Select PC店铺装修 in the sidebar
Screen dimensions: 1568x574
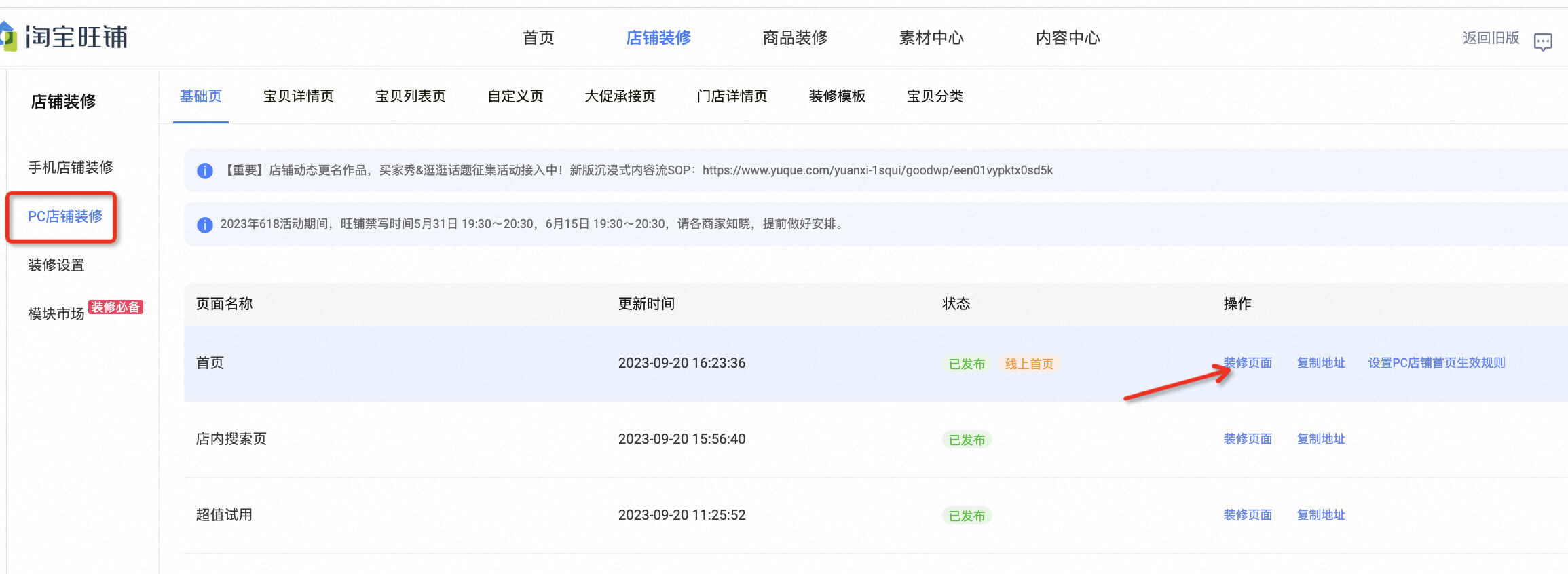point(65,216)
